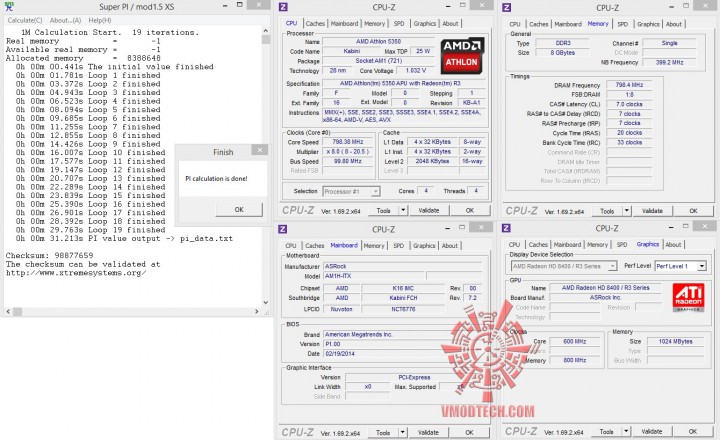The height and width of the screenshot is (440, 720).
Task: Switch to Mainboard tab in CPU window
Action: click(x=344, y=23)
